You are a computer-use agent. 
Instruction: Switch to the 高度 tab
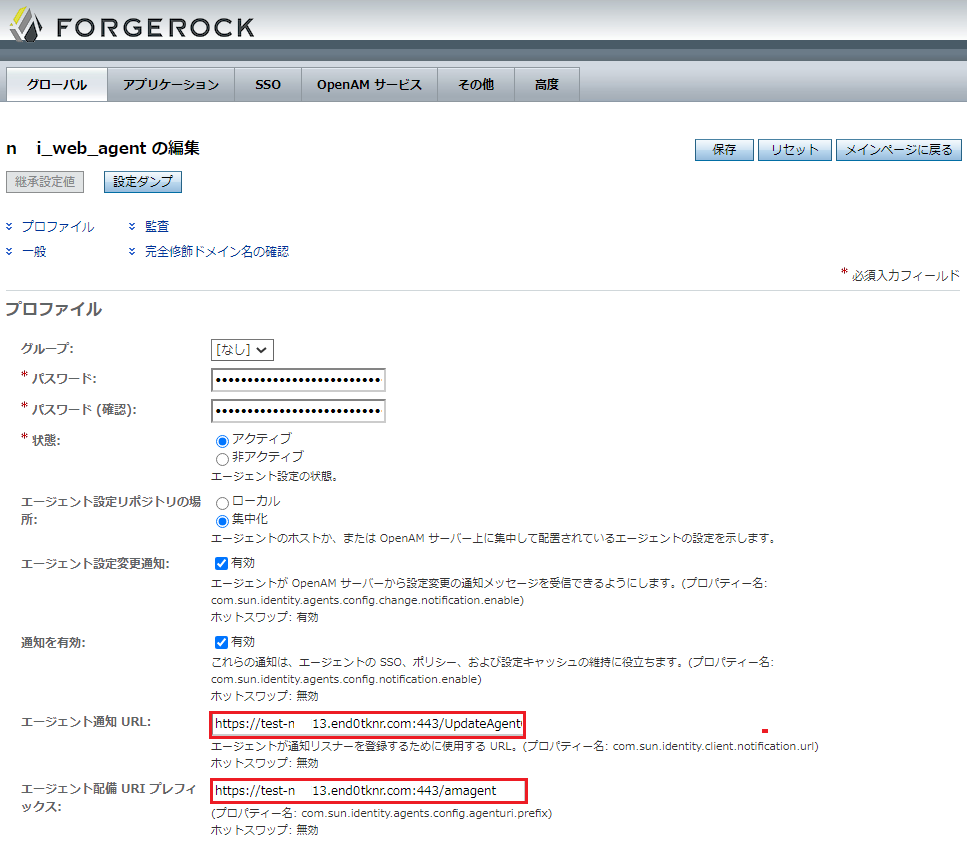(x=546, y=84)
